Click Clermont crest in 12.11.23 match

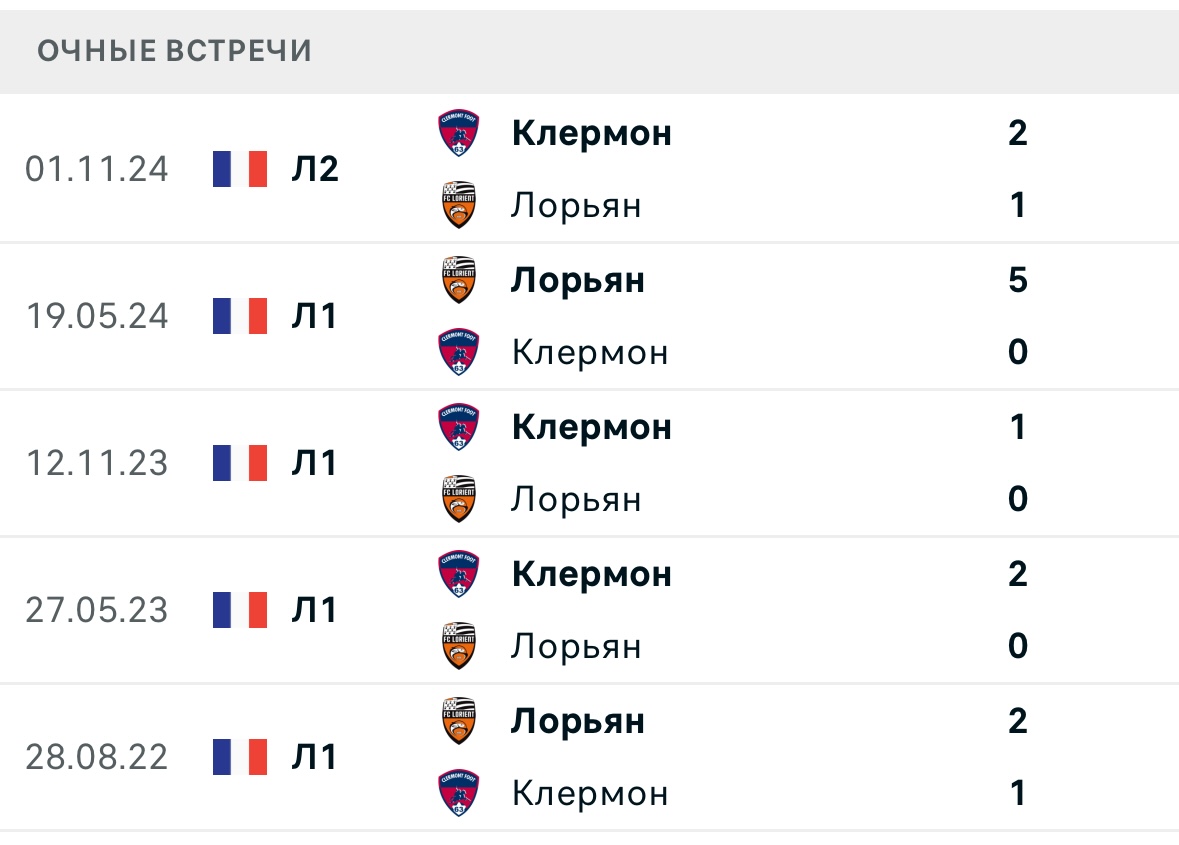459,427
